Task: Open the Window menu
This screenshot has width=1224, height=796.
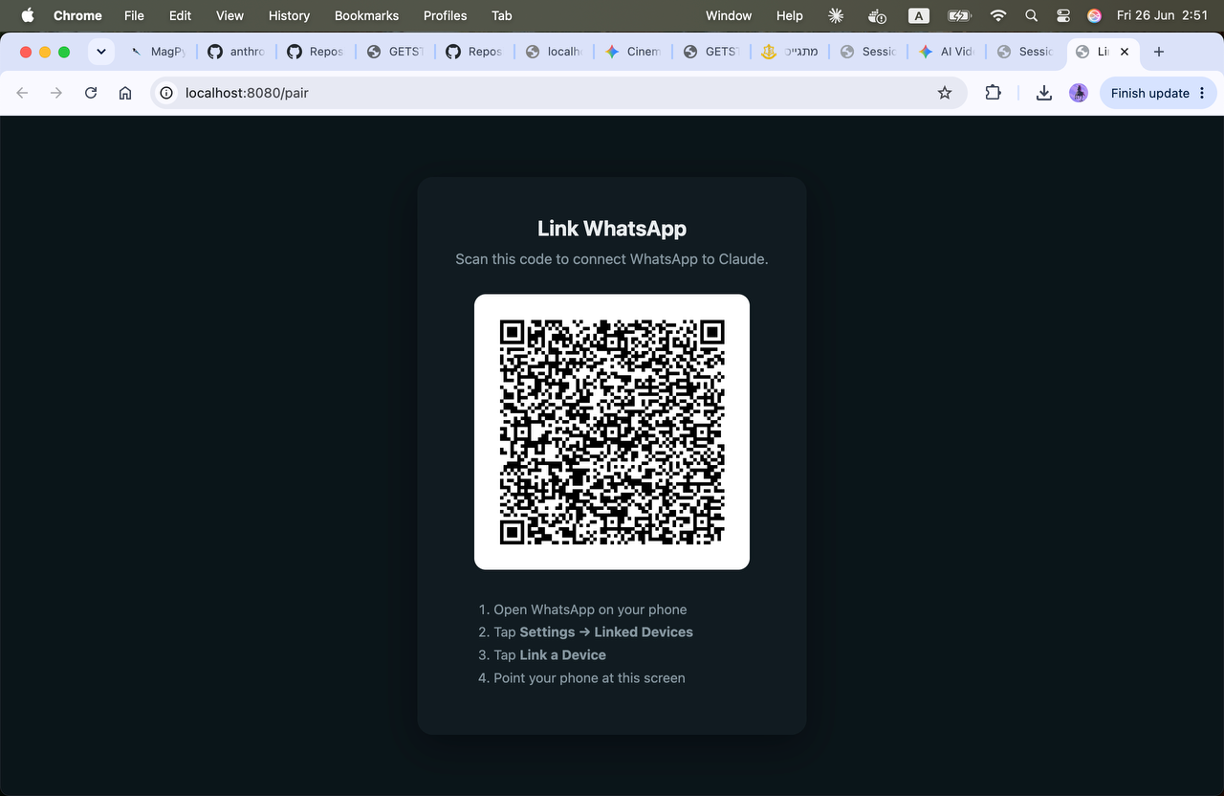Action: (x=728, y=15)
